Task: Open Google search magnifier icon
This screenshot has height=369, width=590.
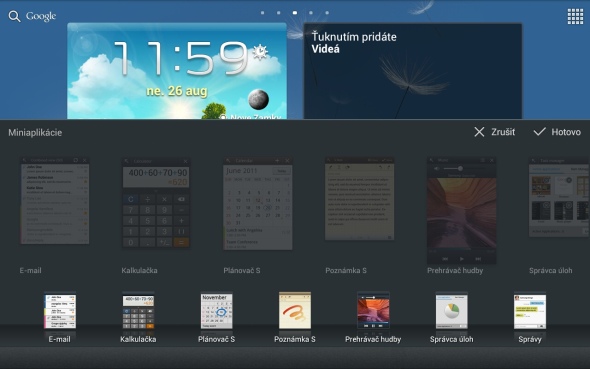Action: point(14,16)
